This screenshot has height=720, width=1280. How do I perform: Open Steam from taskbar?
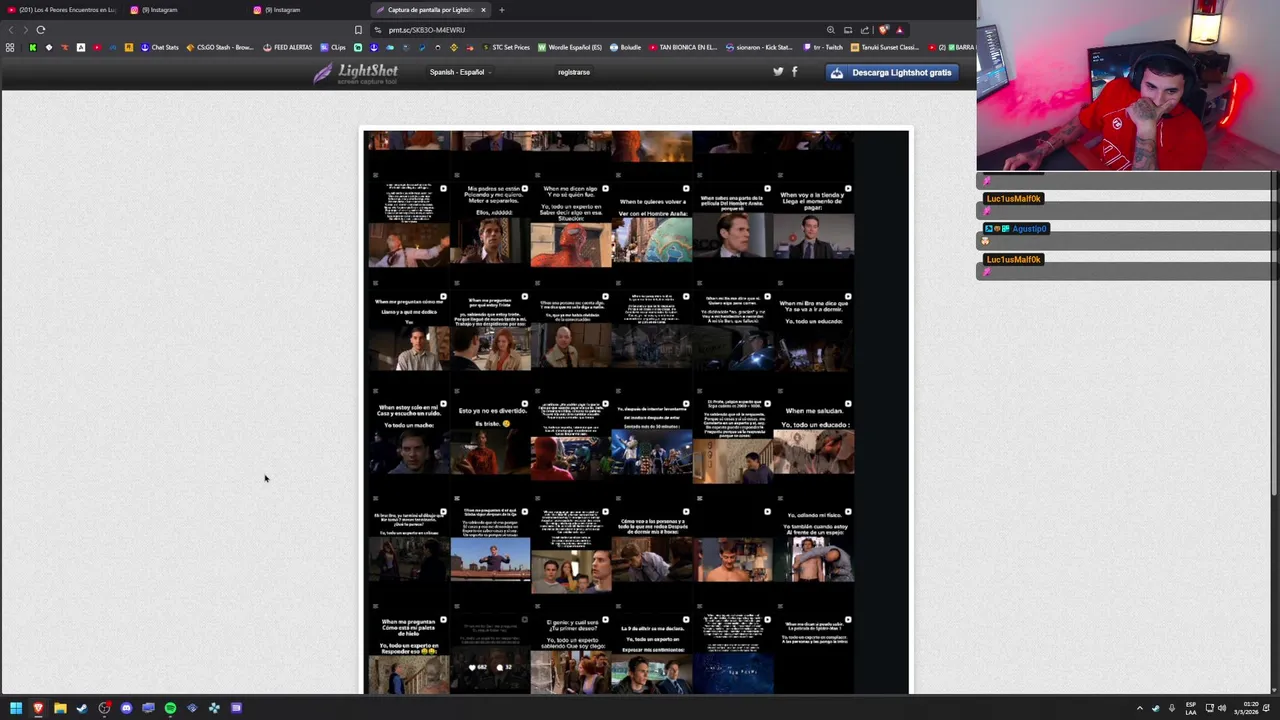[x=82, y=708]
